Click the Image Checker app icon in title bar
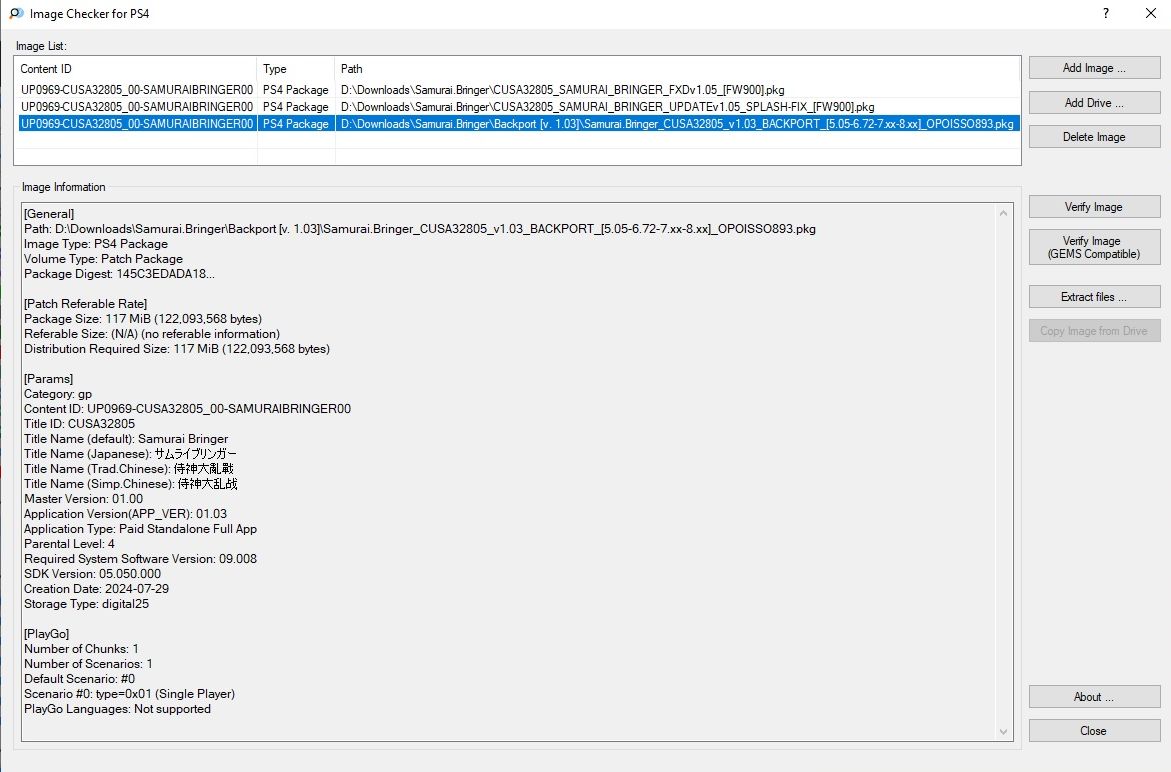Screen dimensions: 1171x772 click(16, 13)
